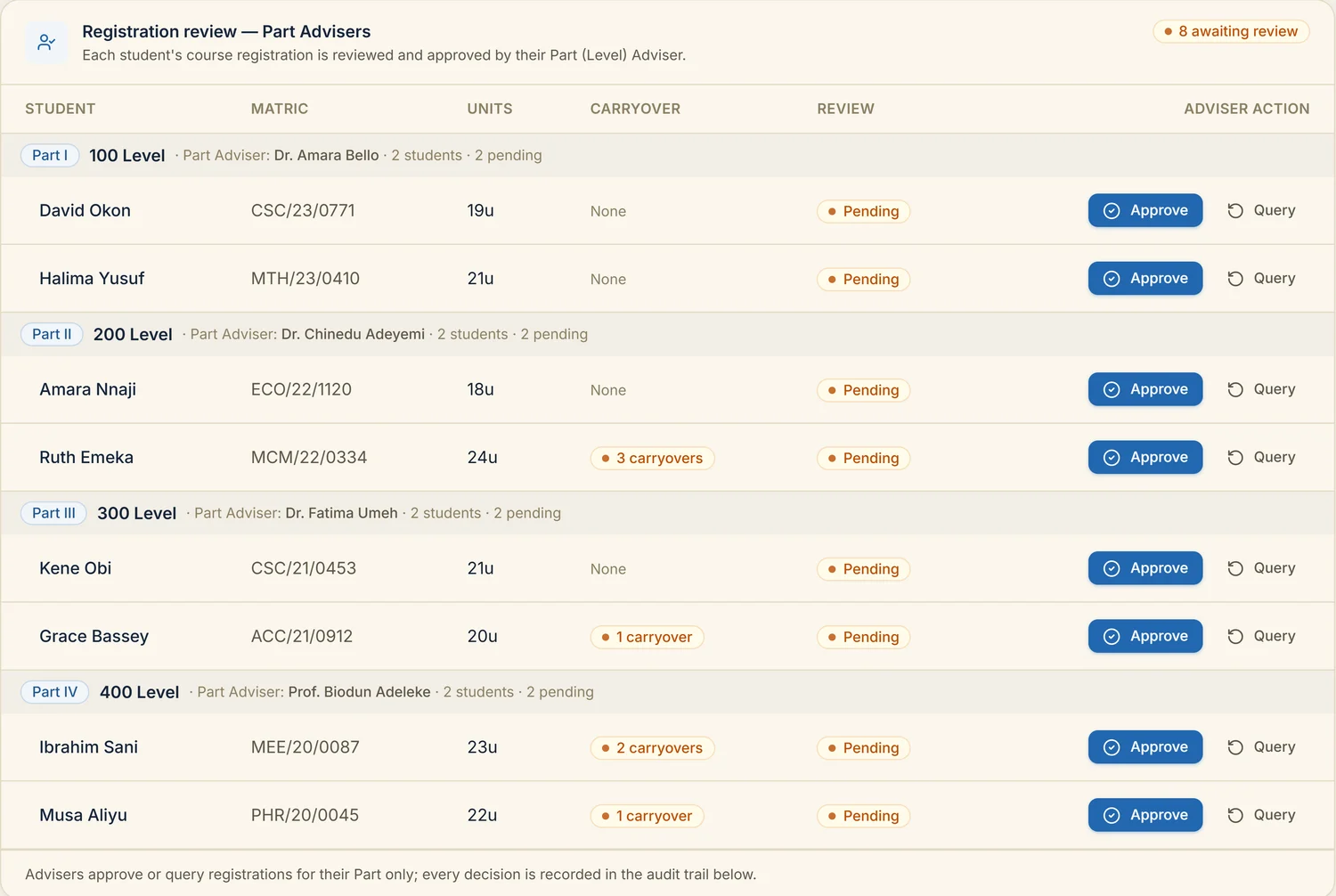Viewport: 1336px width, 896px height.
Task: Approve Ruth Emeka's registration
Action: [x=1145, y=457]
